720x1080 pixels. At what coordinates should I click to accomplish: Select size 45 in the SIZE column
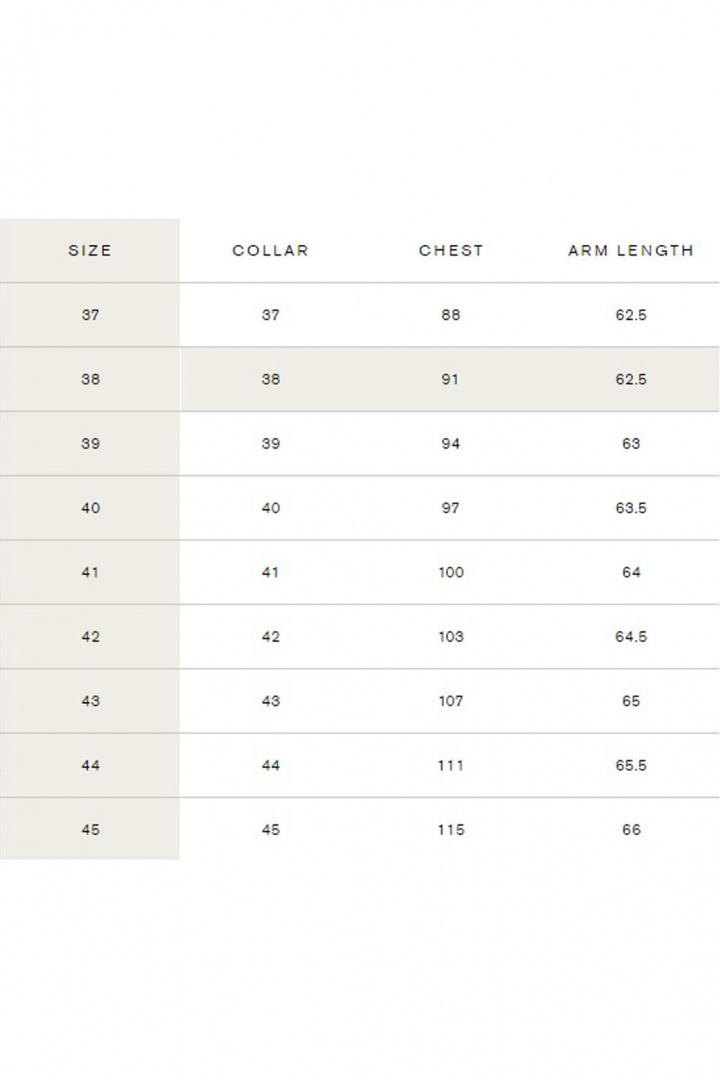pos(90,830)
